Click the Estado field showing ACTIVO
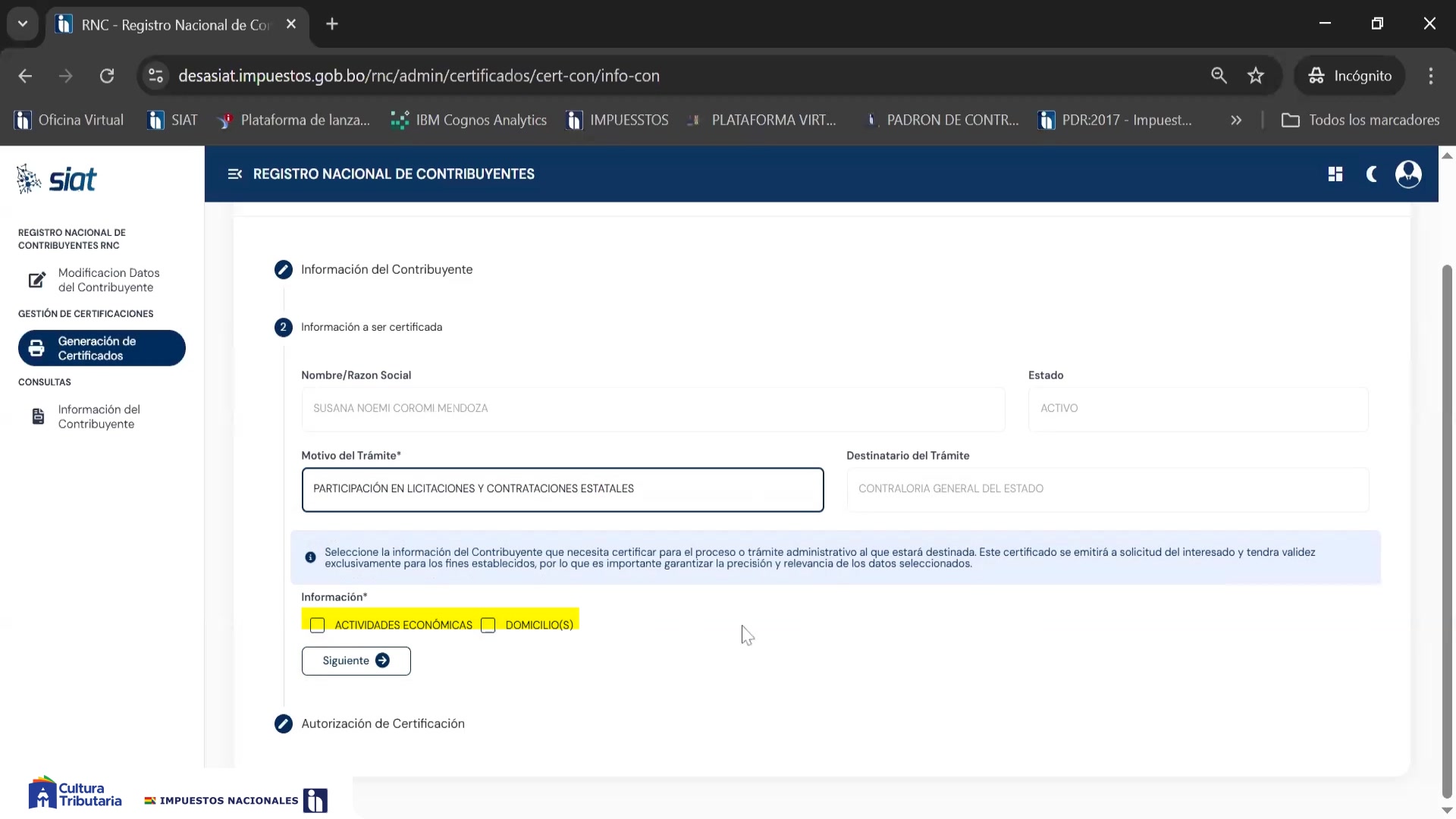1456x819 pixels. tap(1198, 409)
